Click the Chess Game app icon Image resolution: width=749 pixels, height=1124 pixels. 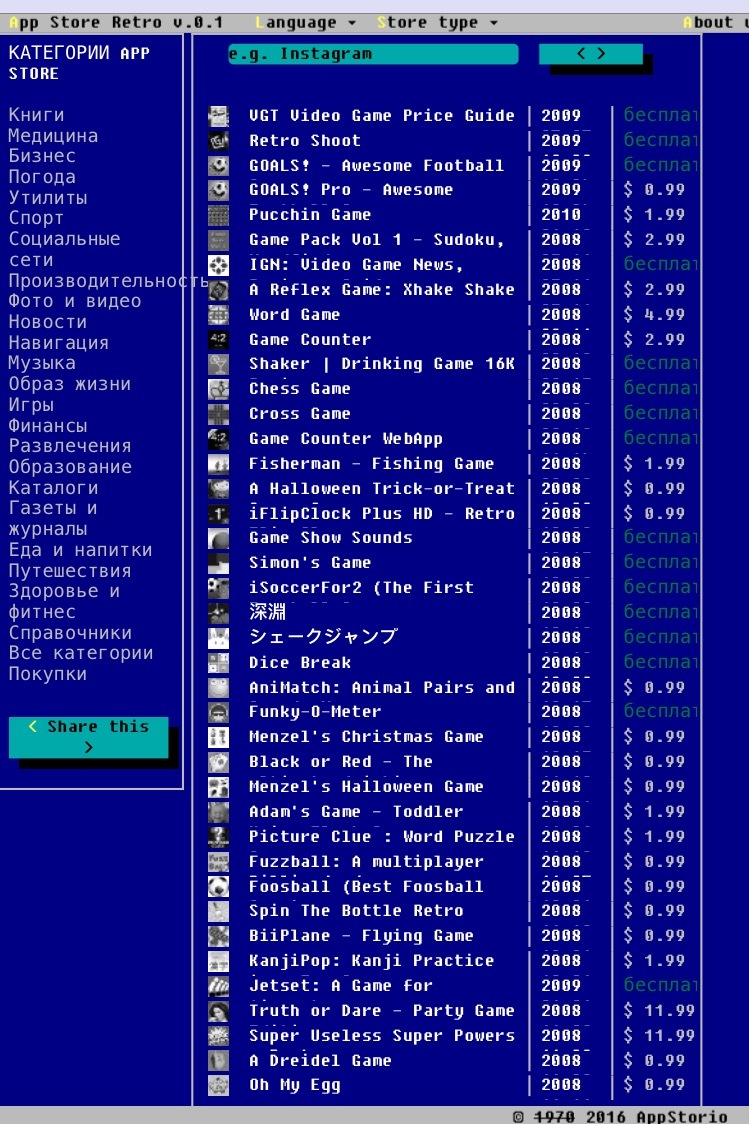pos(218,389)
